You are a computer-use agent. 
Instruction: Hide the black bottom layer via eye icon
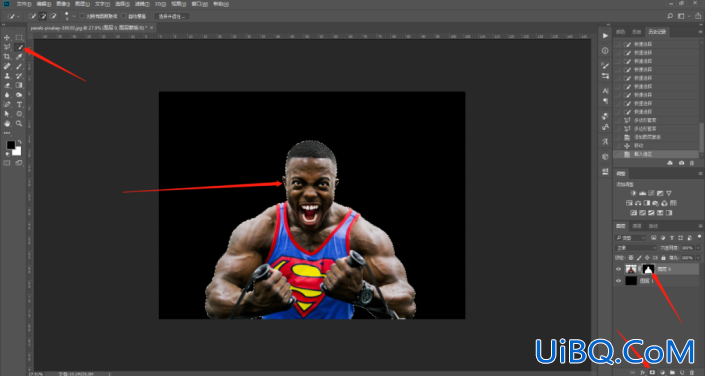618,281
